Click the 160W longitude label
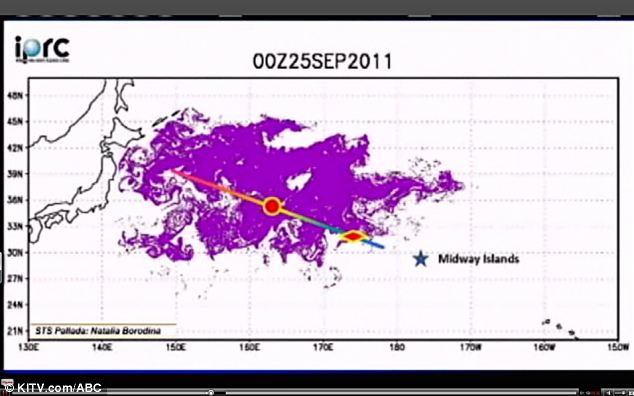This screenshot has width=634, height=396. pyautogui.click(x=545, y=347)
